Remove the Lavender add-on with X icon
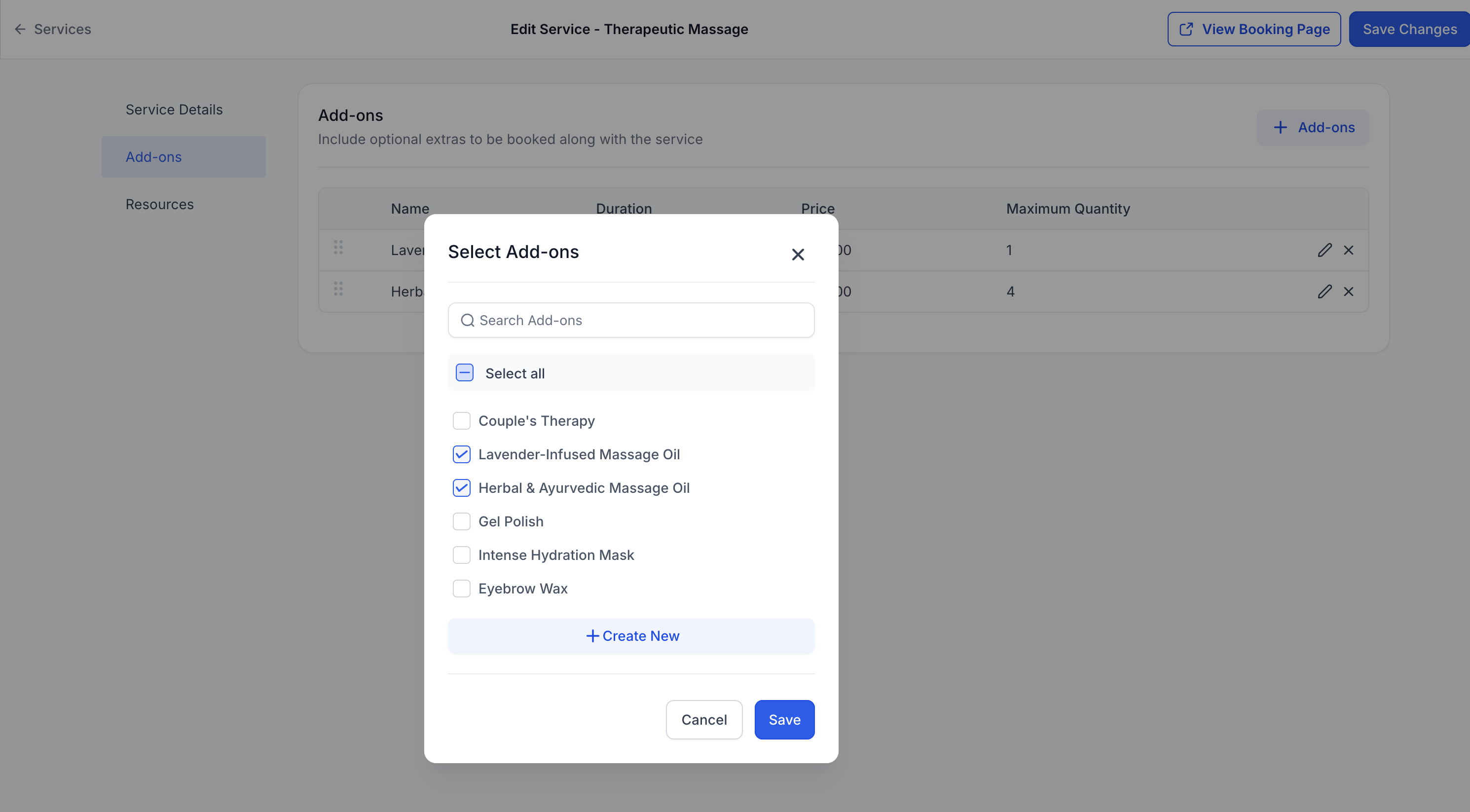This screenshot has width=1470, height=812. click(1349, 250)
